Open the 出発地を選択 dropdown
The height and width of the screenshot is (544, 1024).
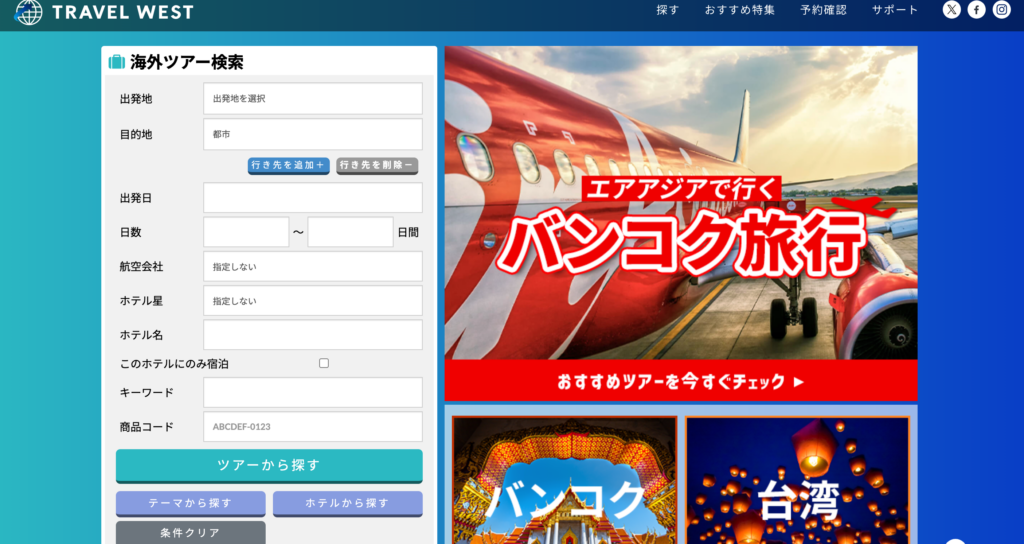312,99
